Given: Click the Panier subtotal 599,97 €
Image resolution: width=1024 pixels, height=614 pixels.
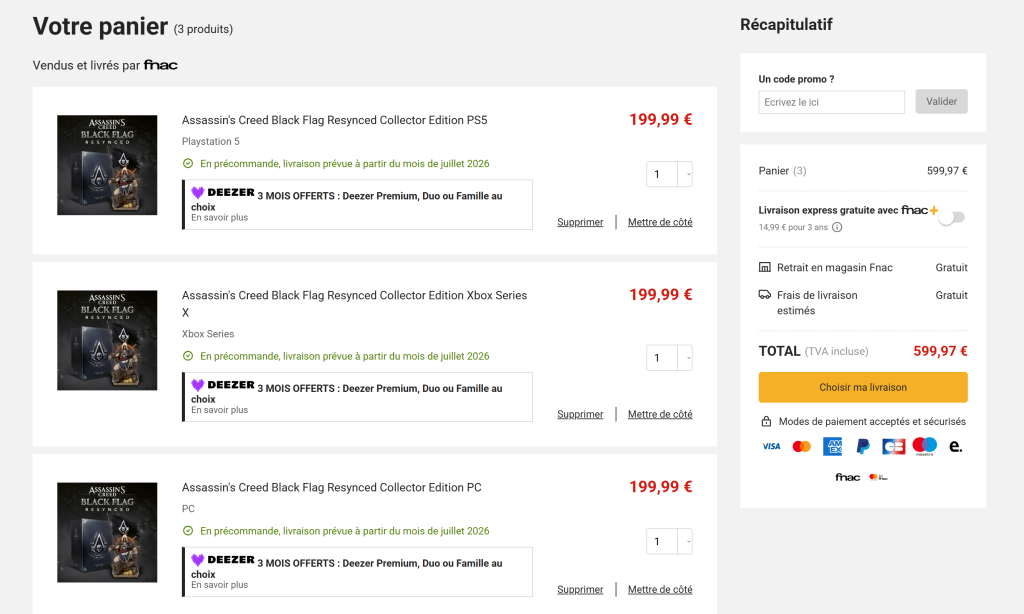Looking at the screenshot, I should coord(947,171).
